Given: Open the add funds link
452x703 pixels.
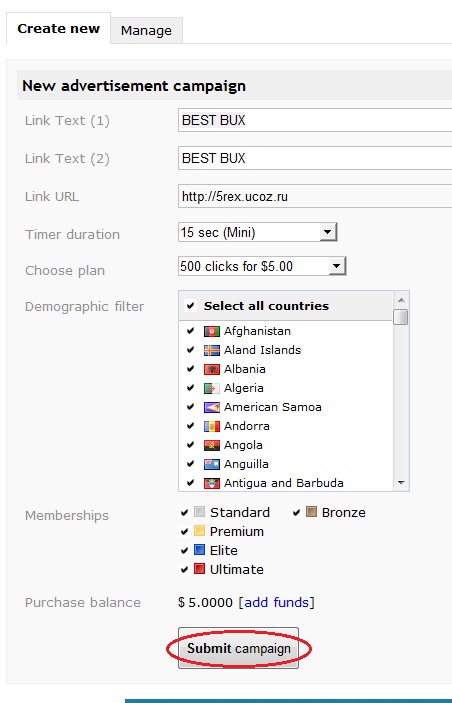Looking at the screenshot, I should point(277,602).
